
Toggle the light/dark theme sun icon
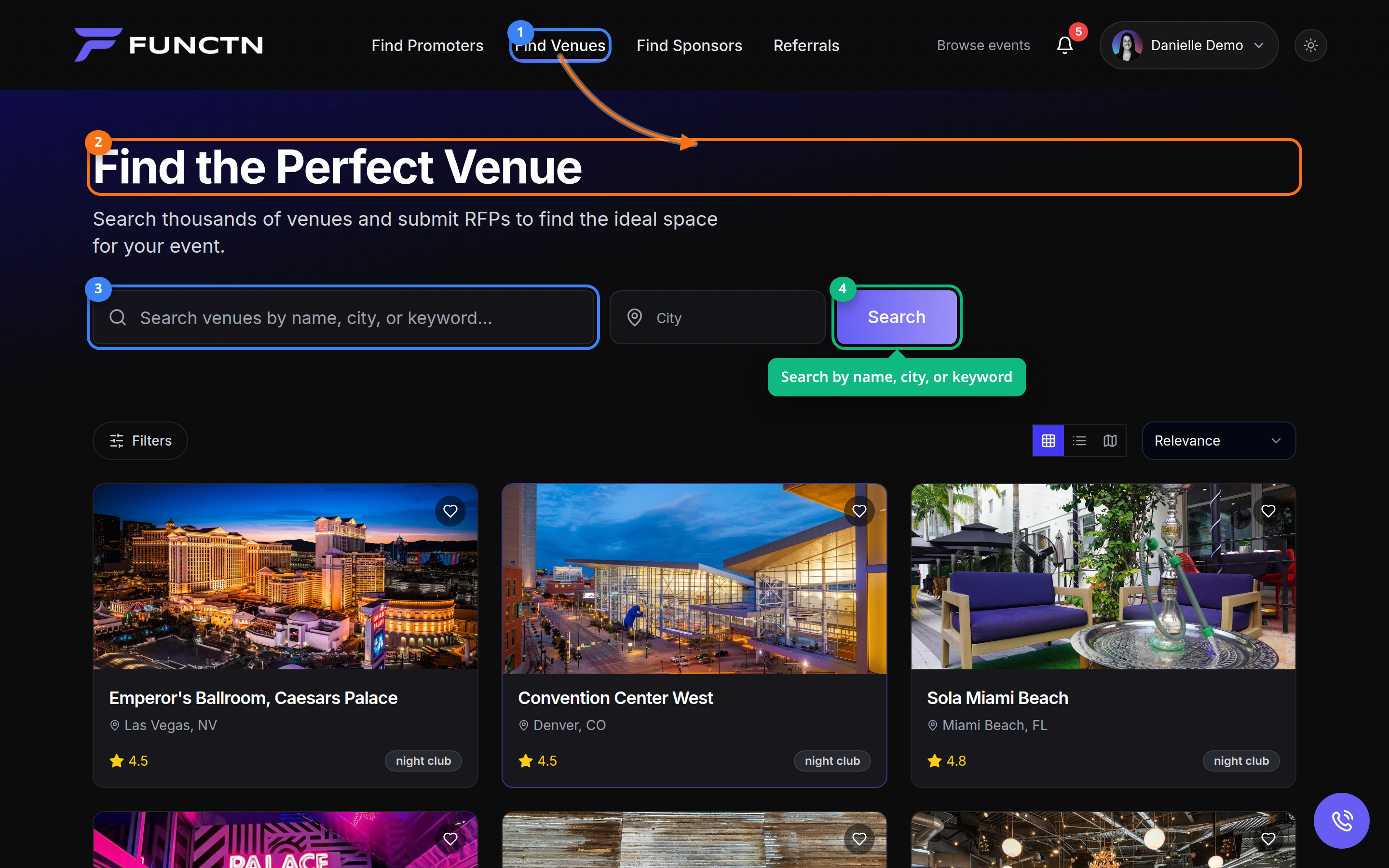click(1310, 45)
